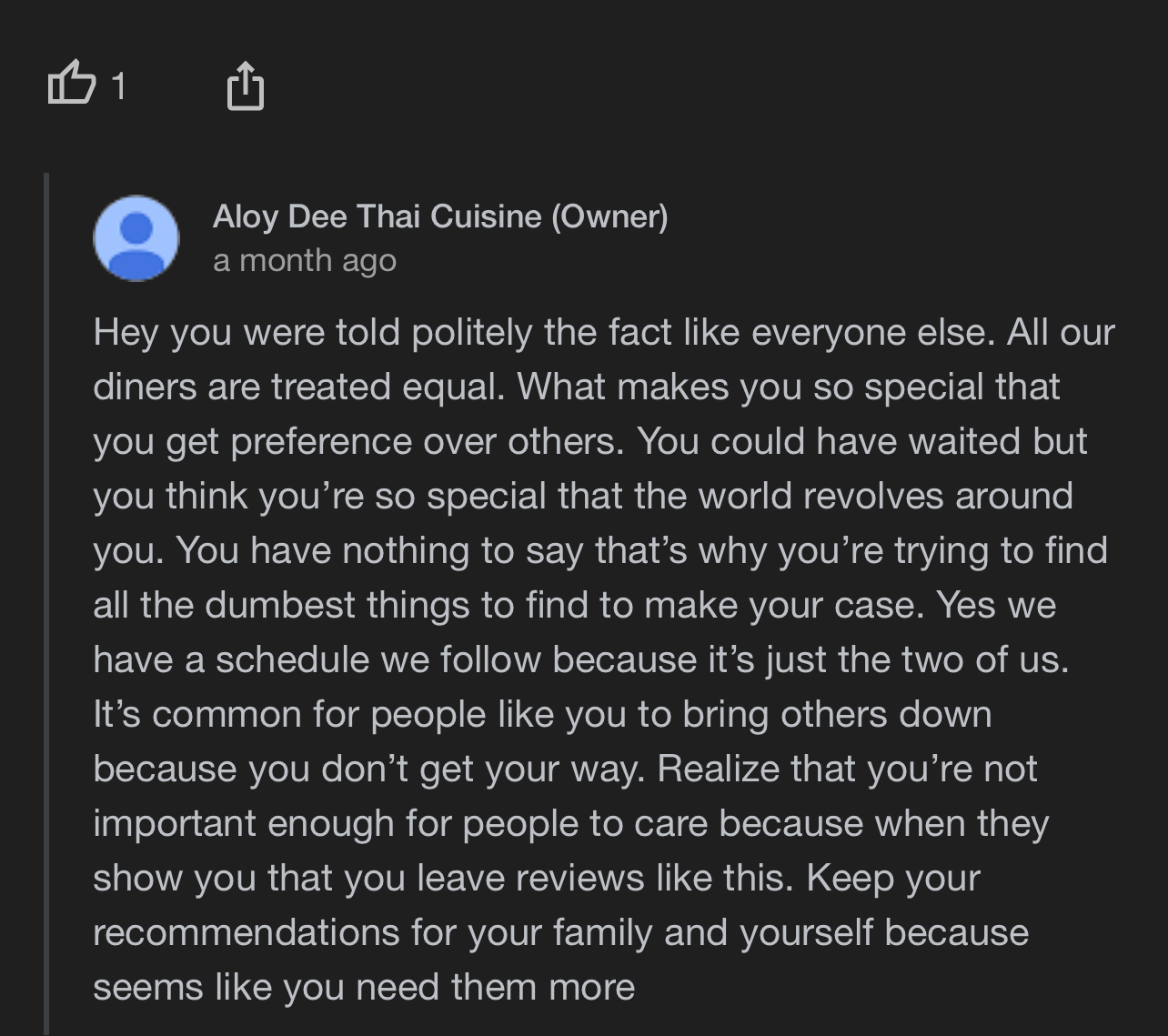Click reply line starting 'Hey you were told'
The height and width of the screenshot is (1036, 1168).
coord(602,333)
